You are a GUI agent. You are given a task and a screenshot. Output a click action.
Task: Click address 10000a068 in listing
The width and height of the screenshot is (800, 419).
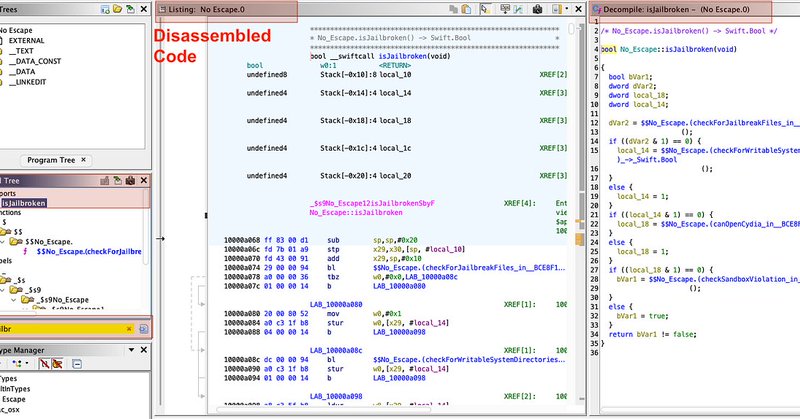click(x=242, y=240)
